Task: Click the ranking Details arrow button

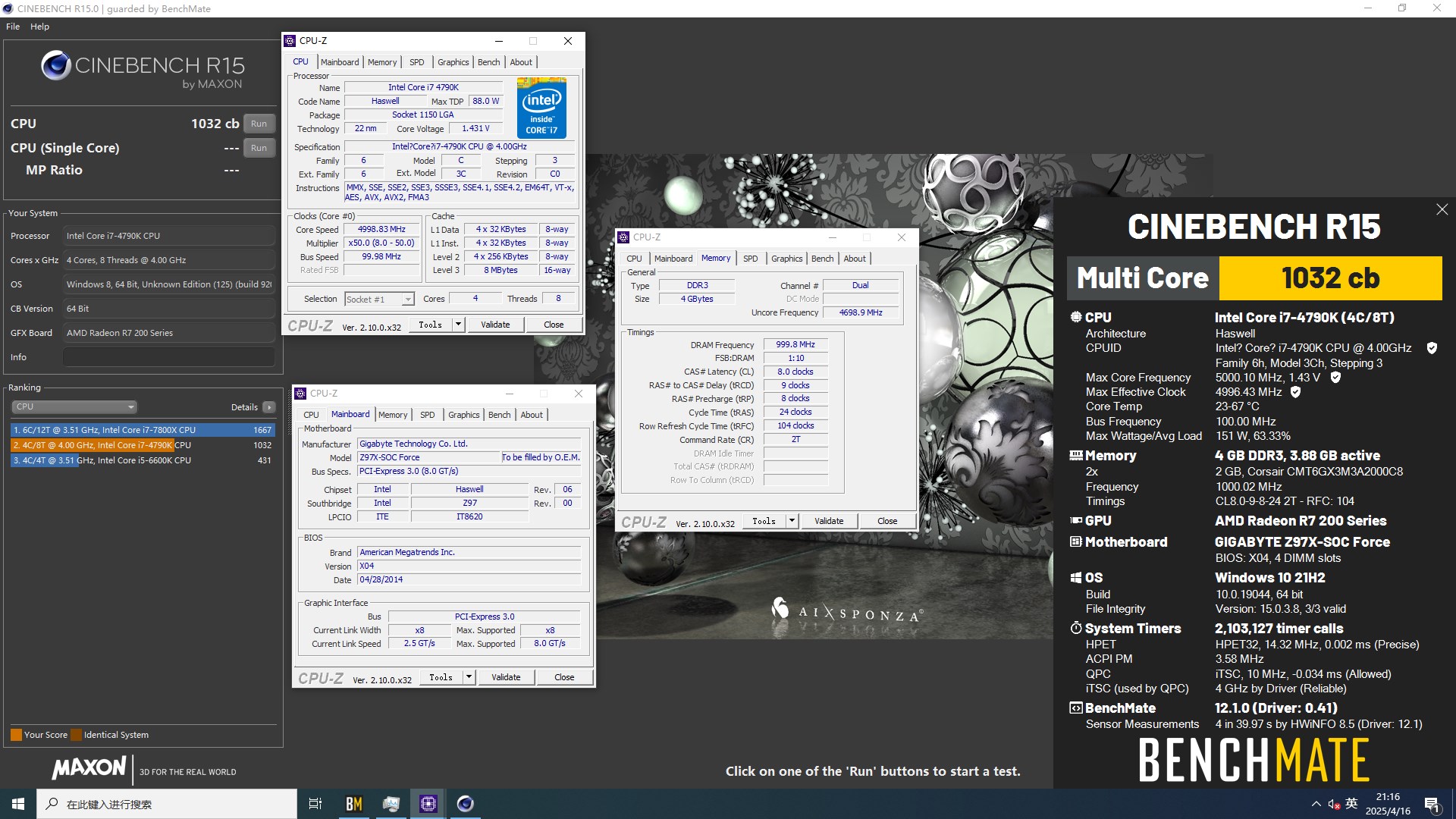Action: pyautogui.click(x=269, y=407)
